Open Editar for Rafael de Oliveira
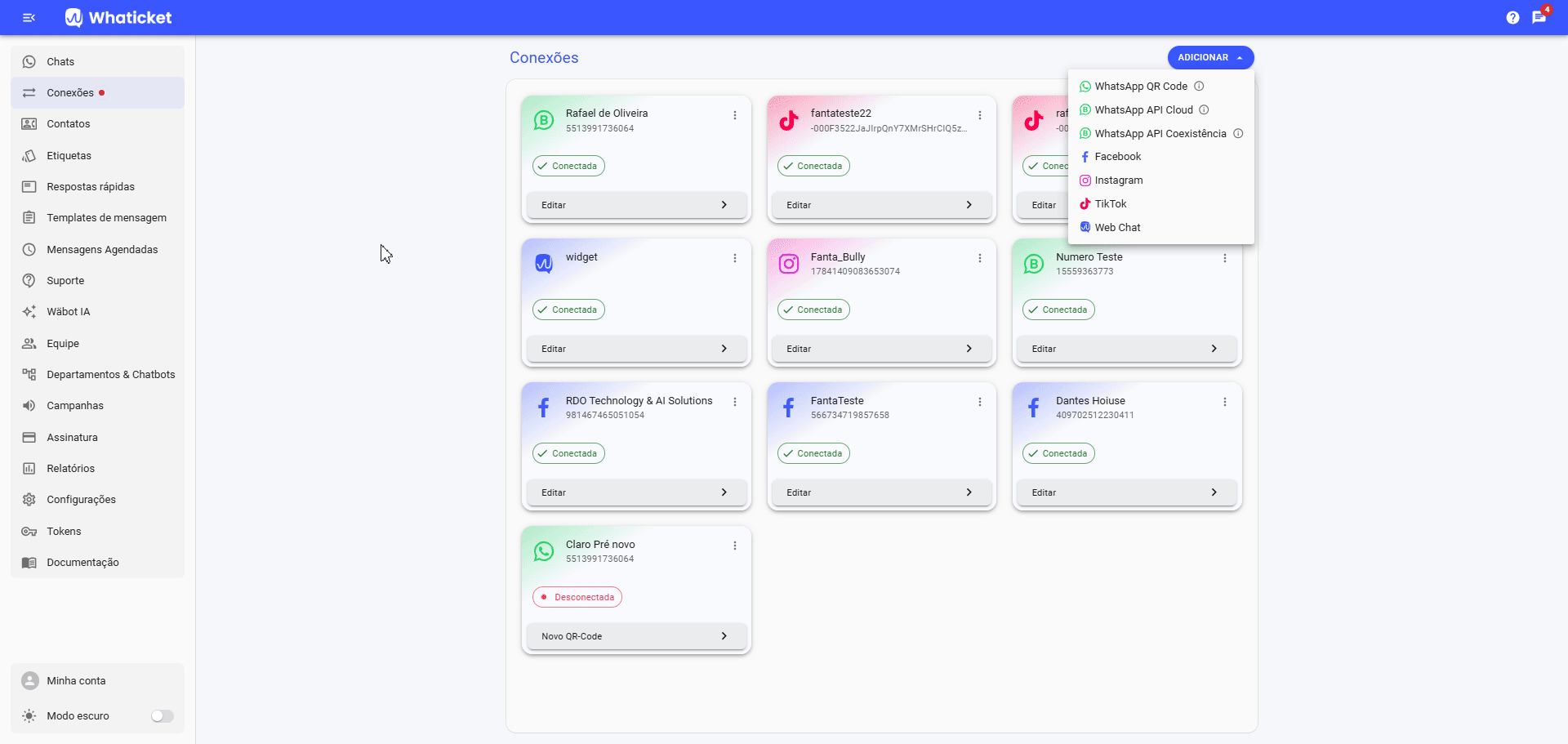Screen dimensions: 1568x744 [x=637, y=205]
